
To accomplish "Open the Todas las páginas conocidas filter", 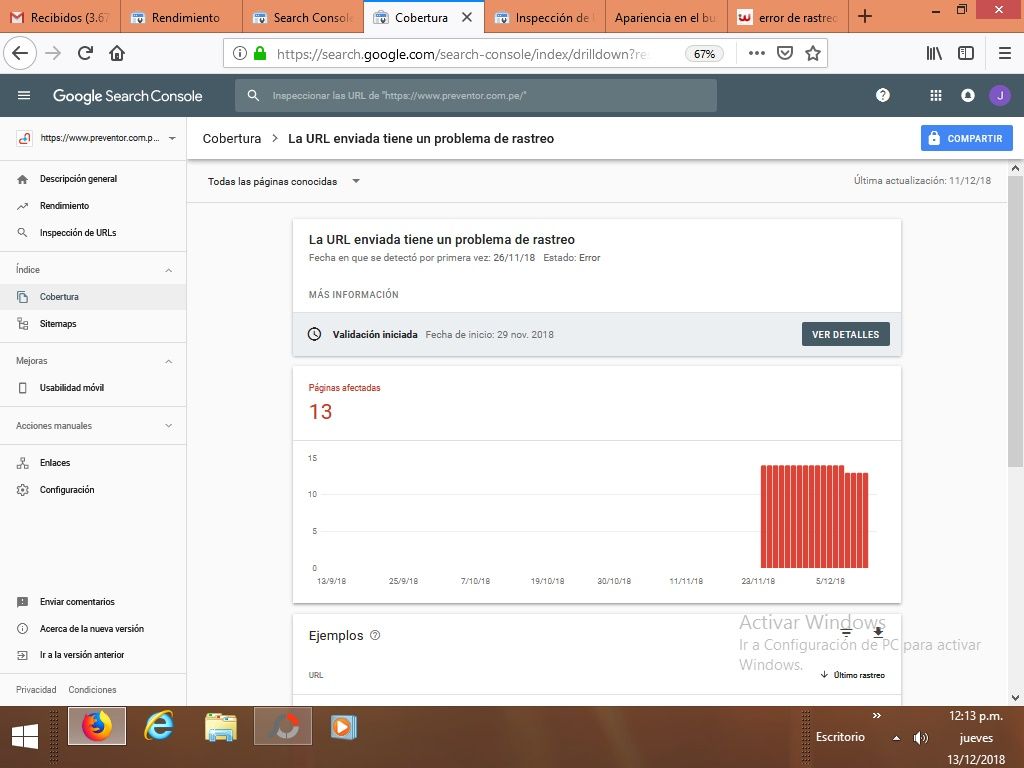I will click(x=283, y=182).
